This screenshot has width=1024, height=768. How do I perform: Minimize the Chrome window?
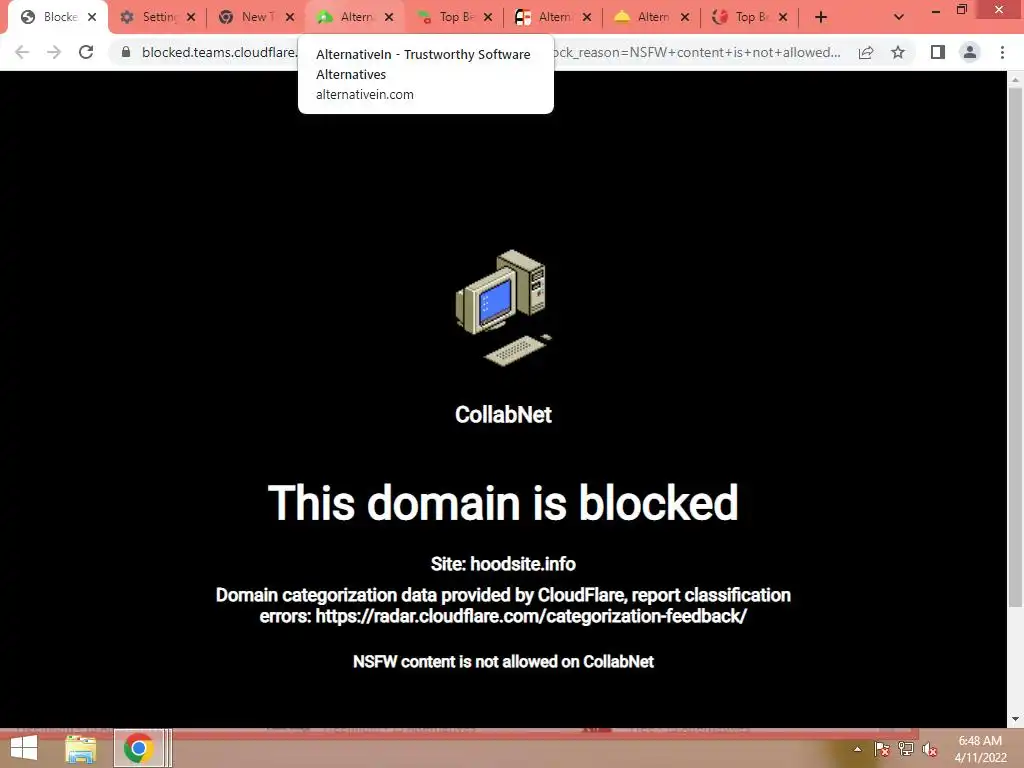[936, 10]
